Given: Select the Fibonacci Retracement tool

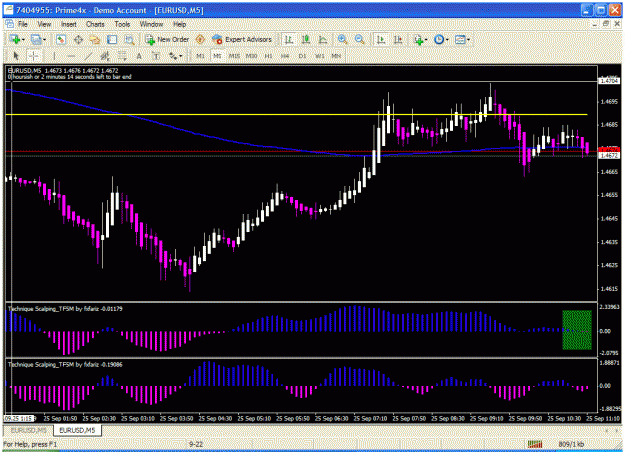Looking at the screenshot, I should point(122,56).
